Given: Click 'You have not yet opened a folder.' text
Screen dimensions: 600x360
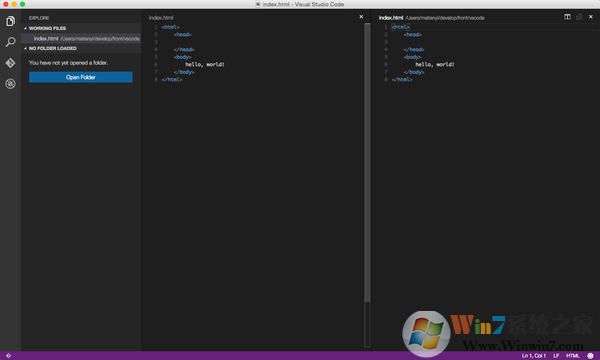Looking at the screenshot, I should [68, 63].
